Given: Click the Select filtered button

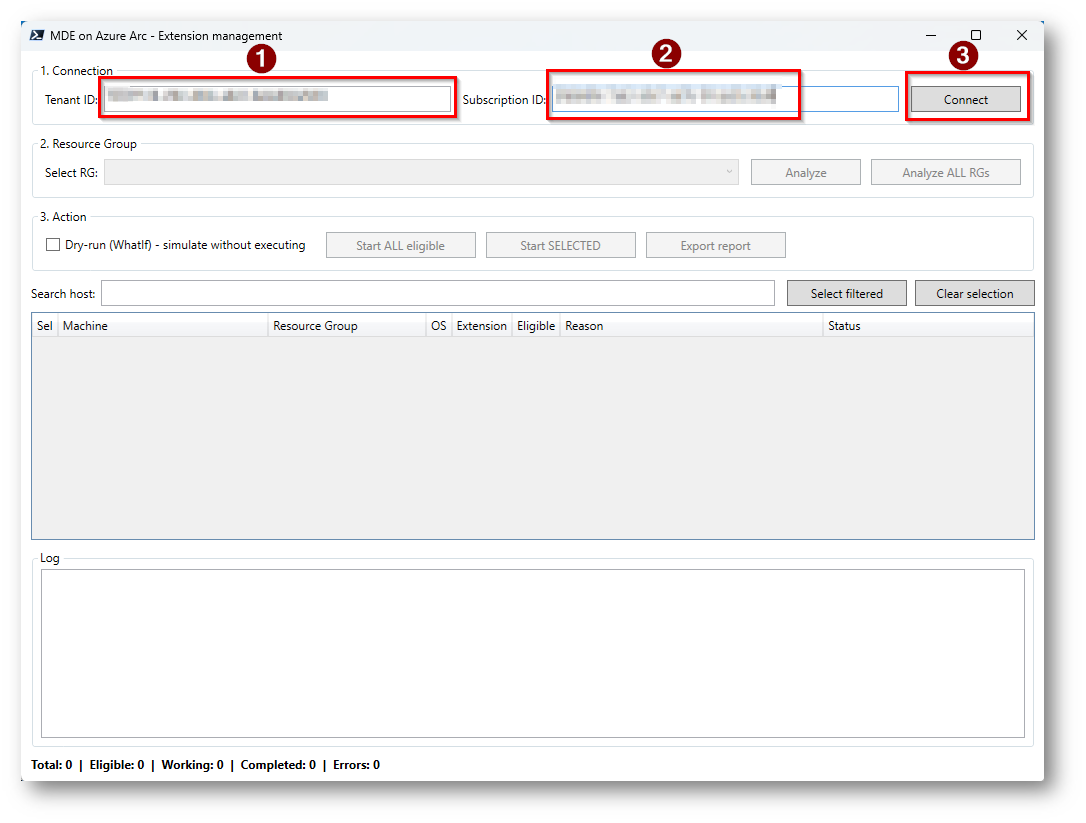Looking at the screenshot, I should pos(846,293).
